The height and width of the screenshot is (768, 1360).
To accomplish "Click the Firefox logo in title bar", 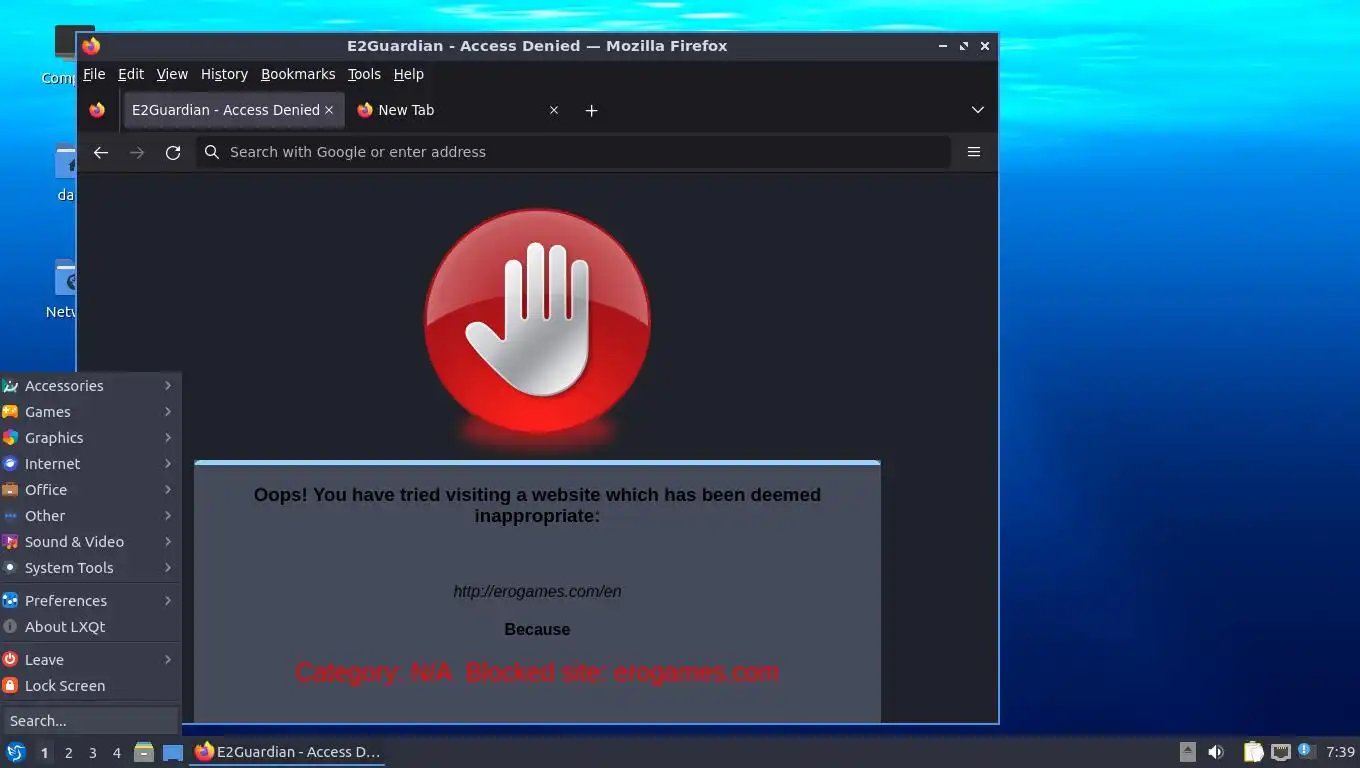I will click(91, 46).
